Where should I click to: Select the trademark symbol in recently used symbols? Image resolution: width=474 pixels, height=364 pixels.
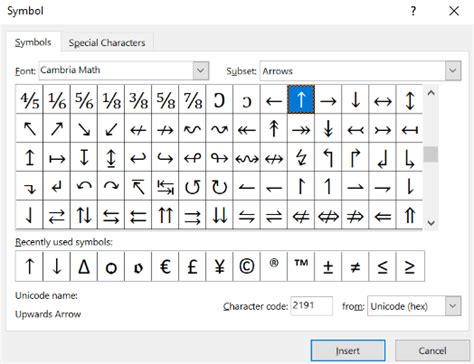coord(301,267)
